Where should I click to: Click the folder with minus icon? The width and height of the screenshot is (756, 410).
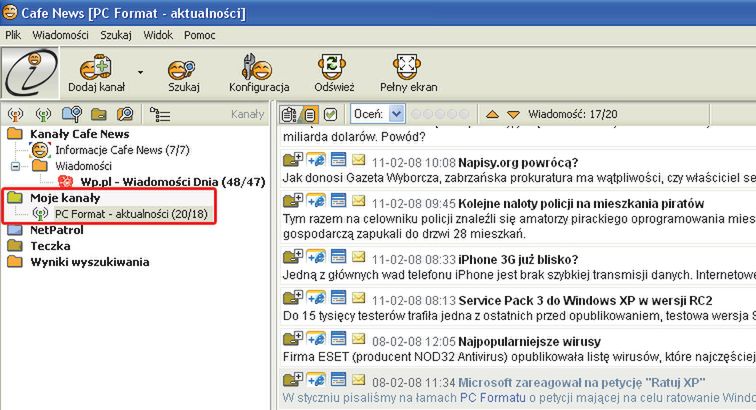pos(99,114)
